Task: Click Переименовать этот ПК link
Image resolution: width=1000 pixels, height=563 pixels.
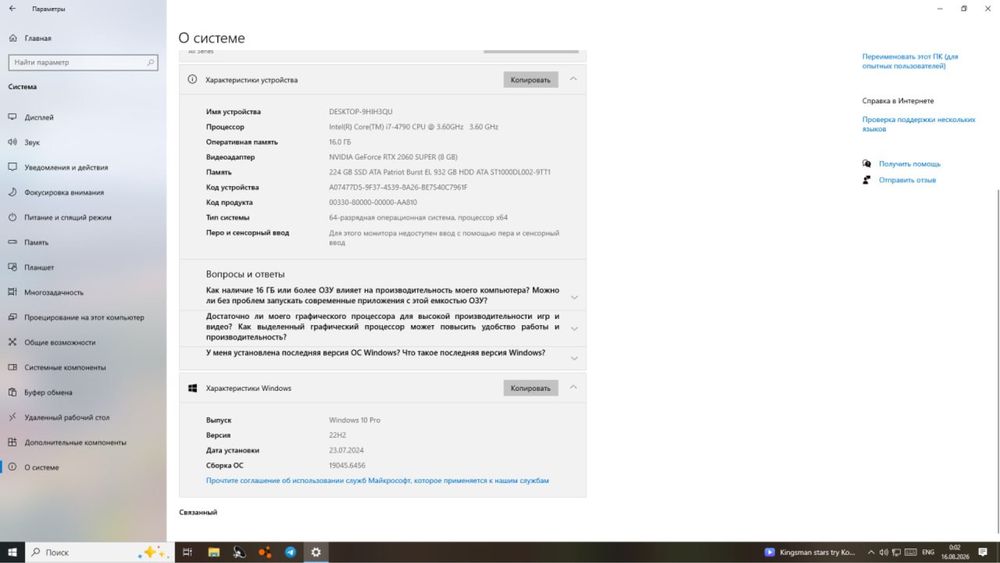Action: (910, 61)
